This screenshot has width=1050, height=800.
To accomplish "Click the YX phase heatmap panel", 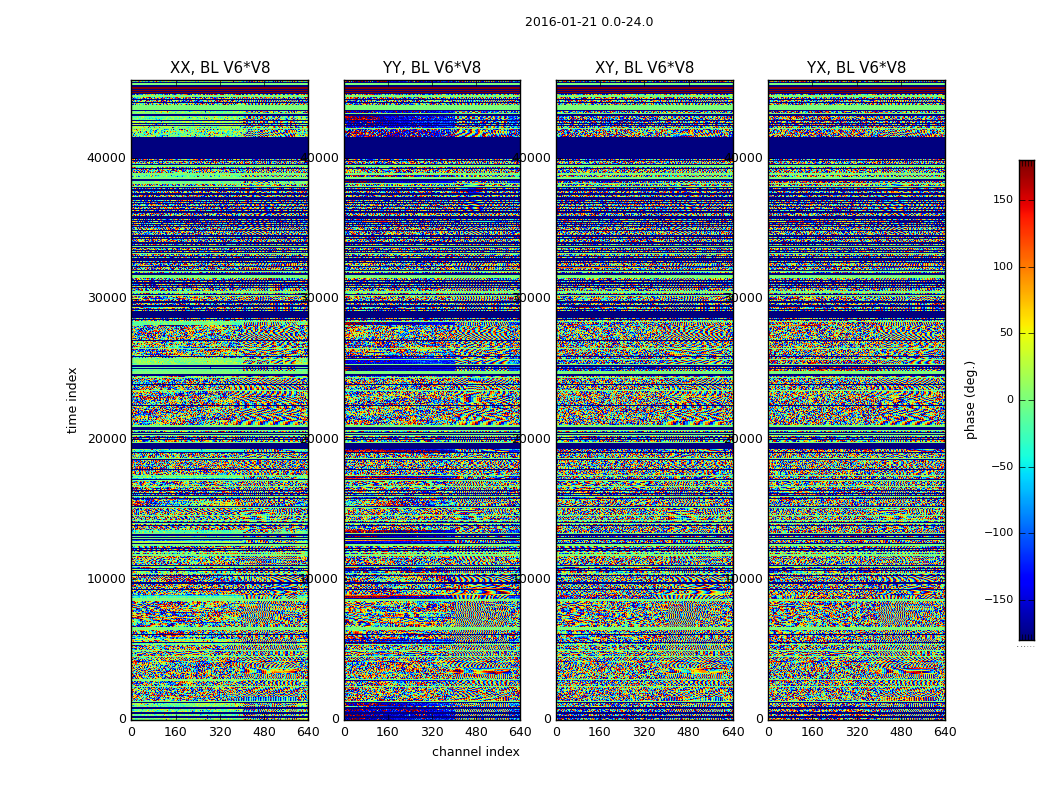I will tap(856, 400).
